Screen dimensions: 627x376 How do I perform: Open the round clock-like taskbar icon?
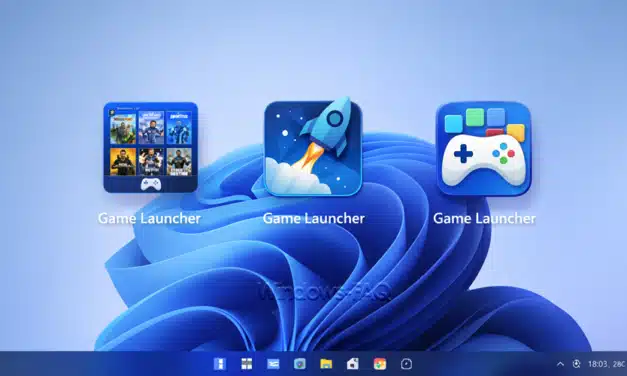406,364
